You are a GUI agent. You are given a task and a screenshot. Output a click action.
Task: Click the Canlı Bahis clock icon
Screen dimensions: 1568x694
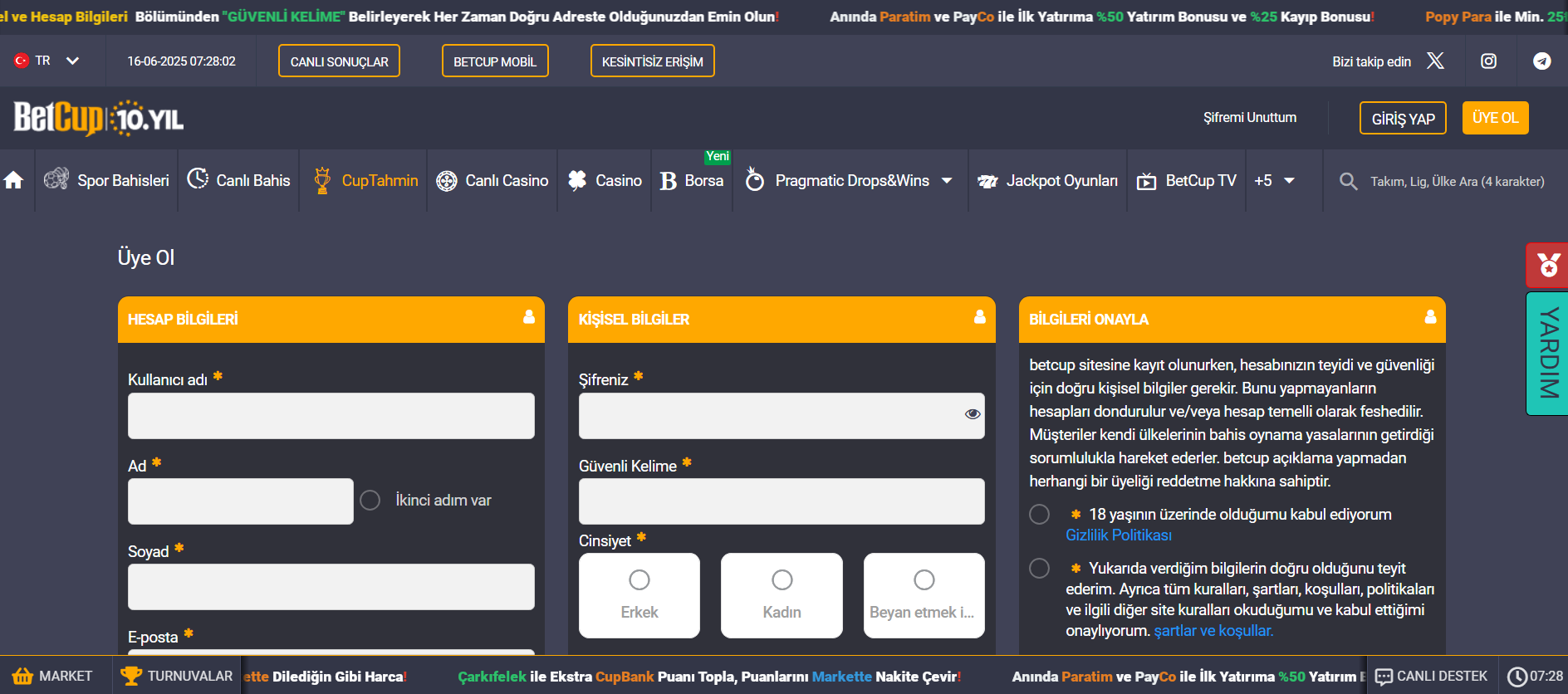(198, 178)
